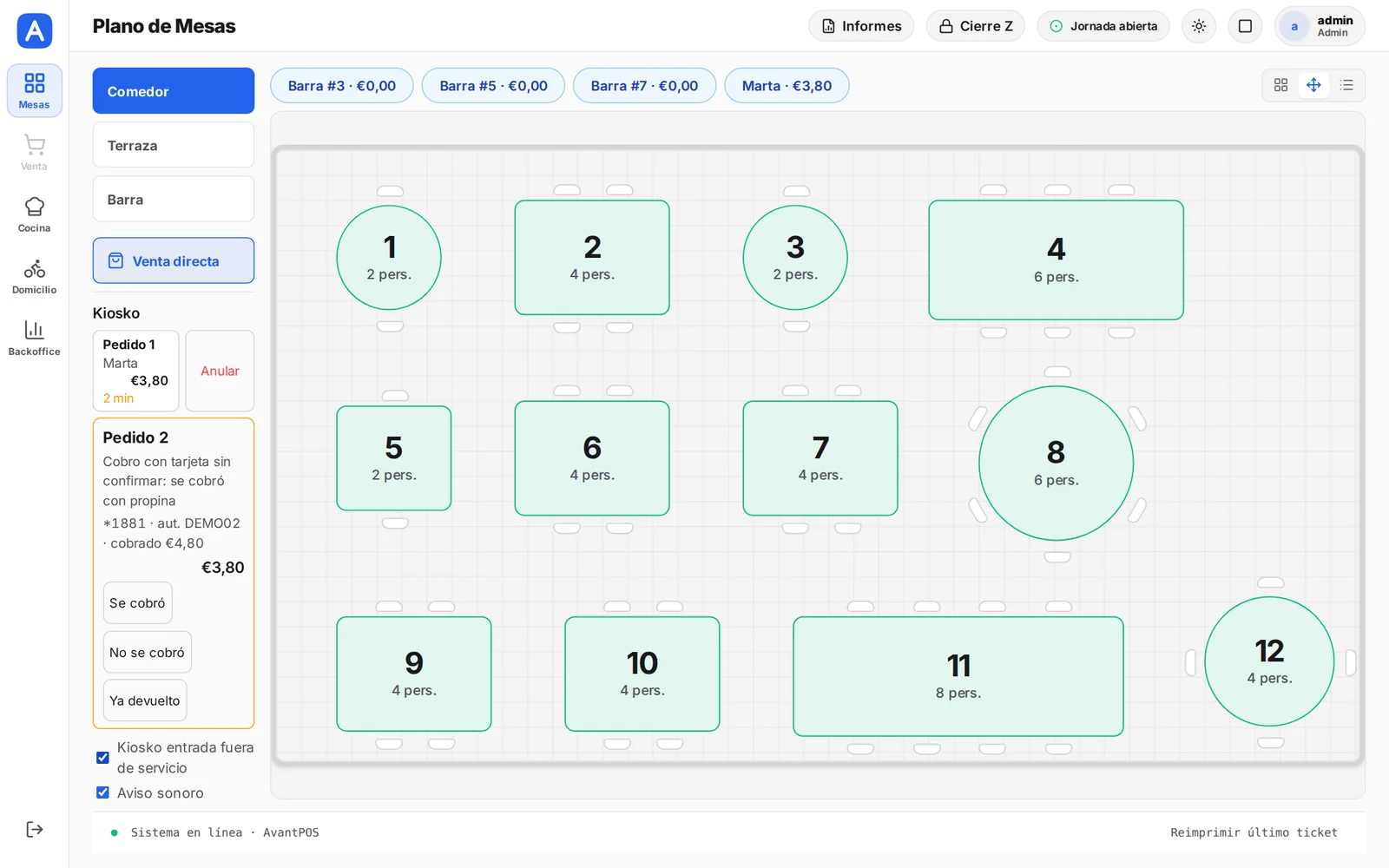The image size is (1389, 868).
Task: Start a Venta directa sale
Action: tap(174, 260)
